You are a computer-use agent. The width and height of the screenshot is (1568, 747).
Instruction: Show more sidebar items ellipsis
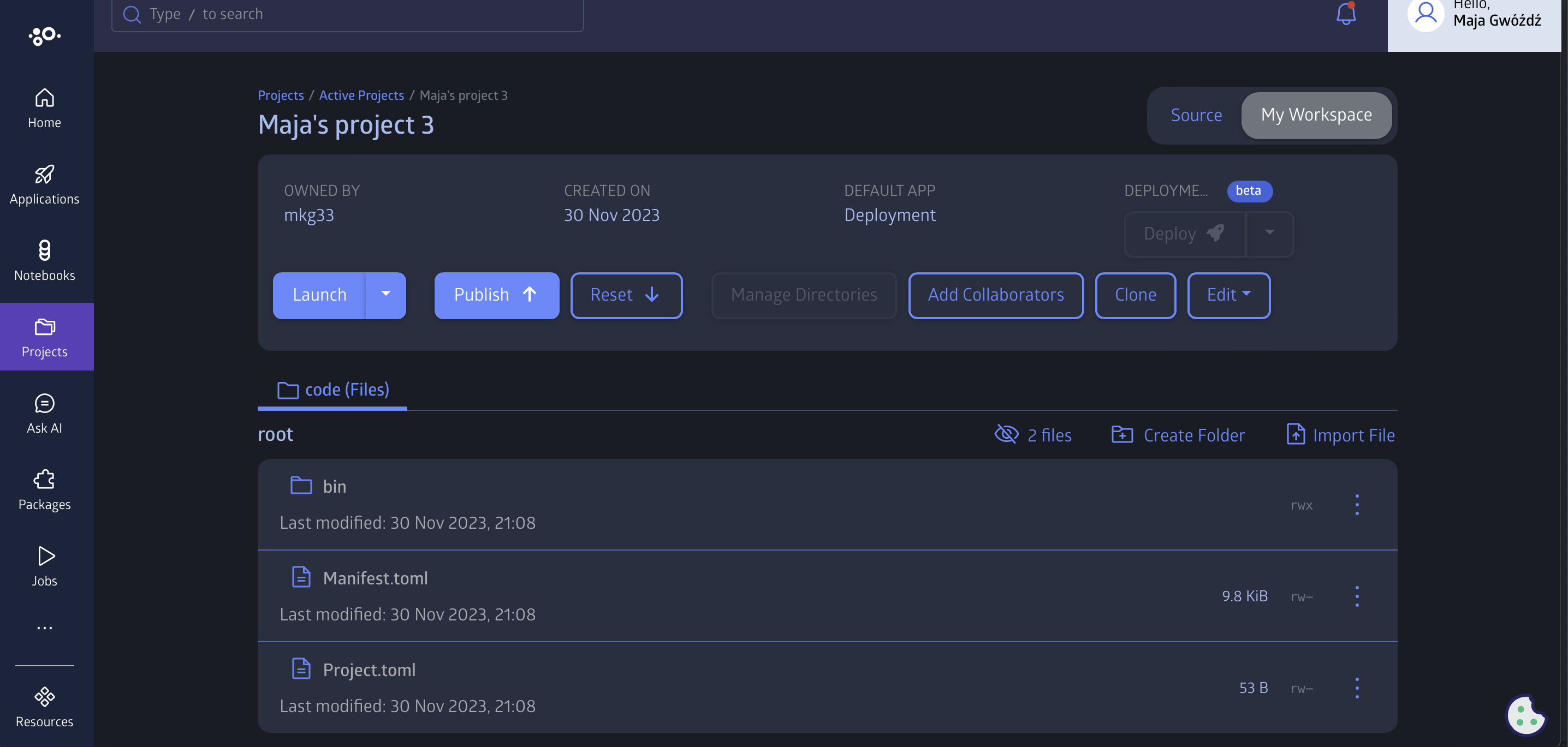[44, 628]
